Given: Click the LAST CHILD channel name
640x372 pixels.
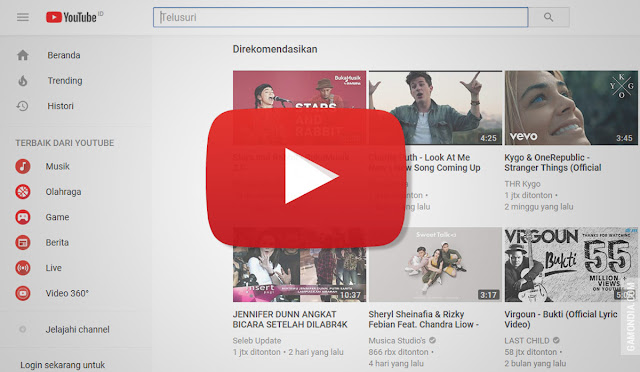Looking at the screenshot, I should [x=527, y=341].
